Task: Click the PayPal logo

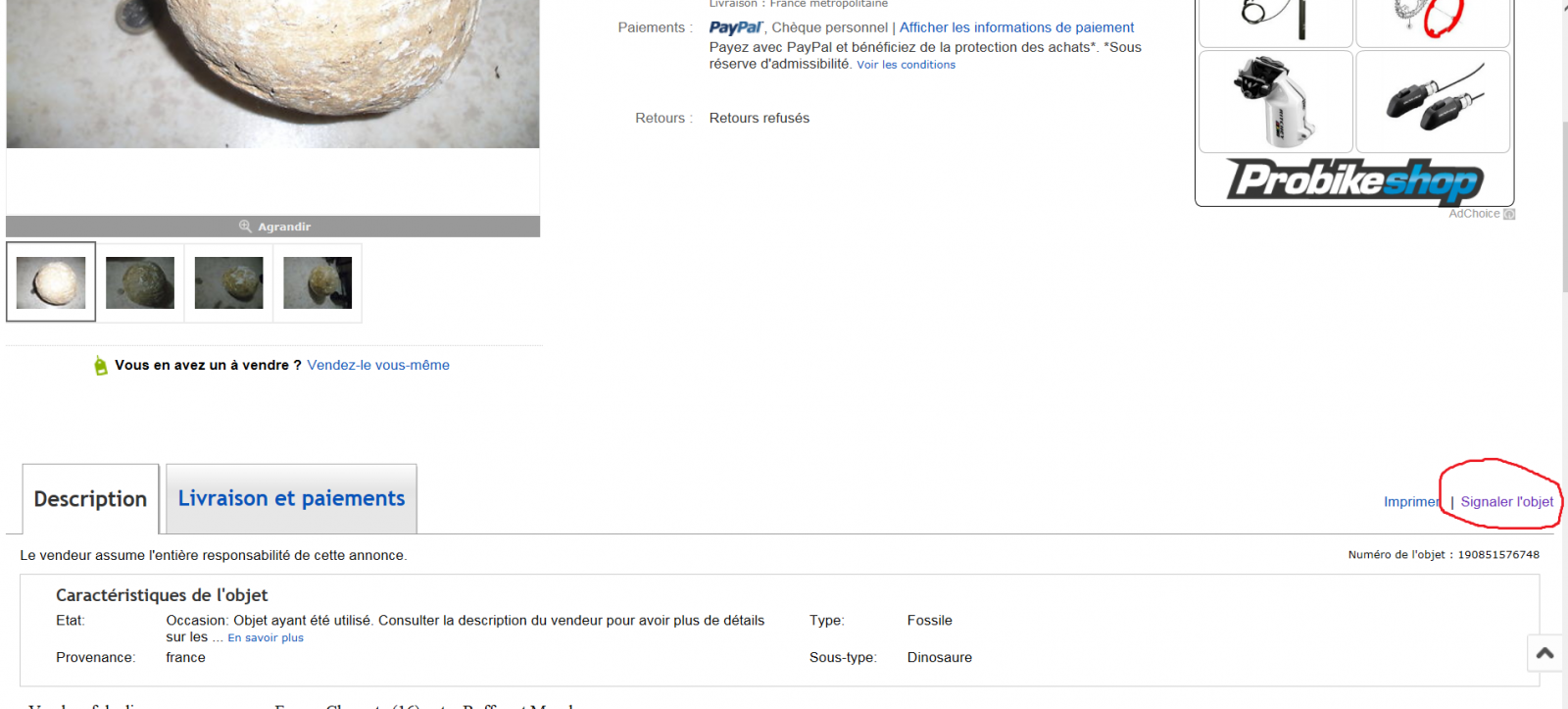Action: [736, 27]
